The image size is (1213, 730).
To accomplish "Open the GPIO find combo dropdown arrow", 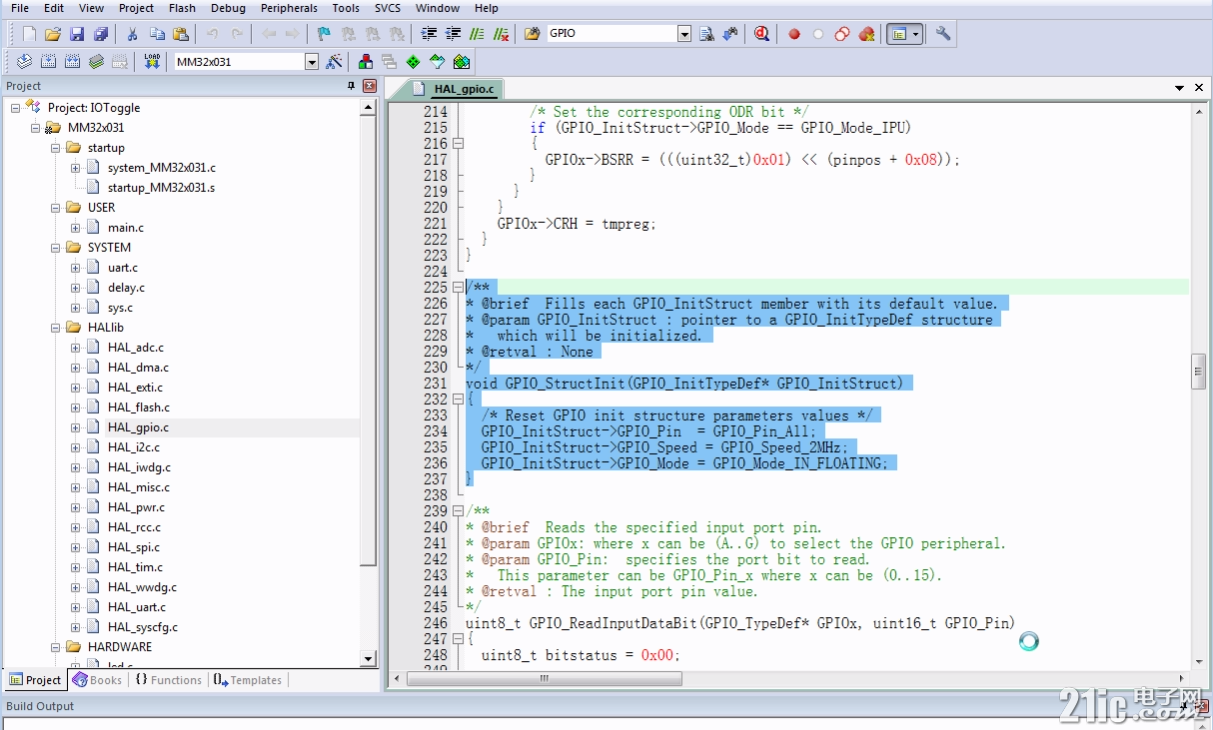I will coord(685,34).
